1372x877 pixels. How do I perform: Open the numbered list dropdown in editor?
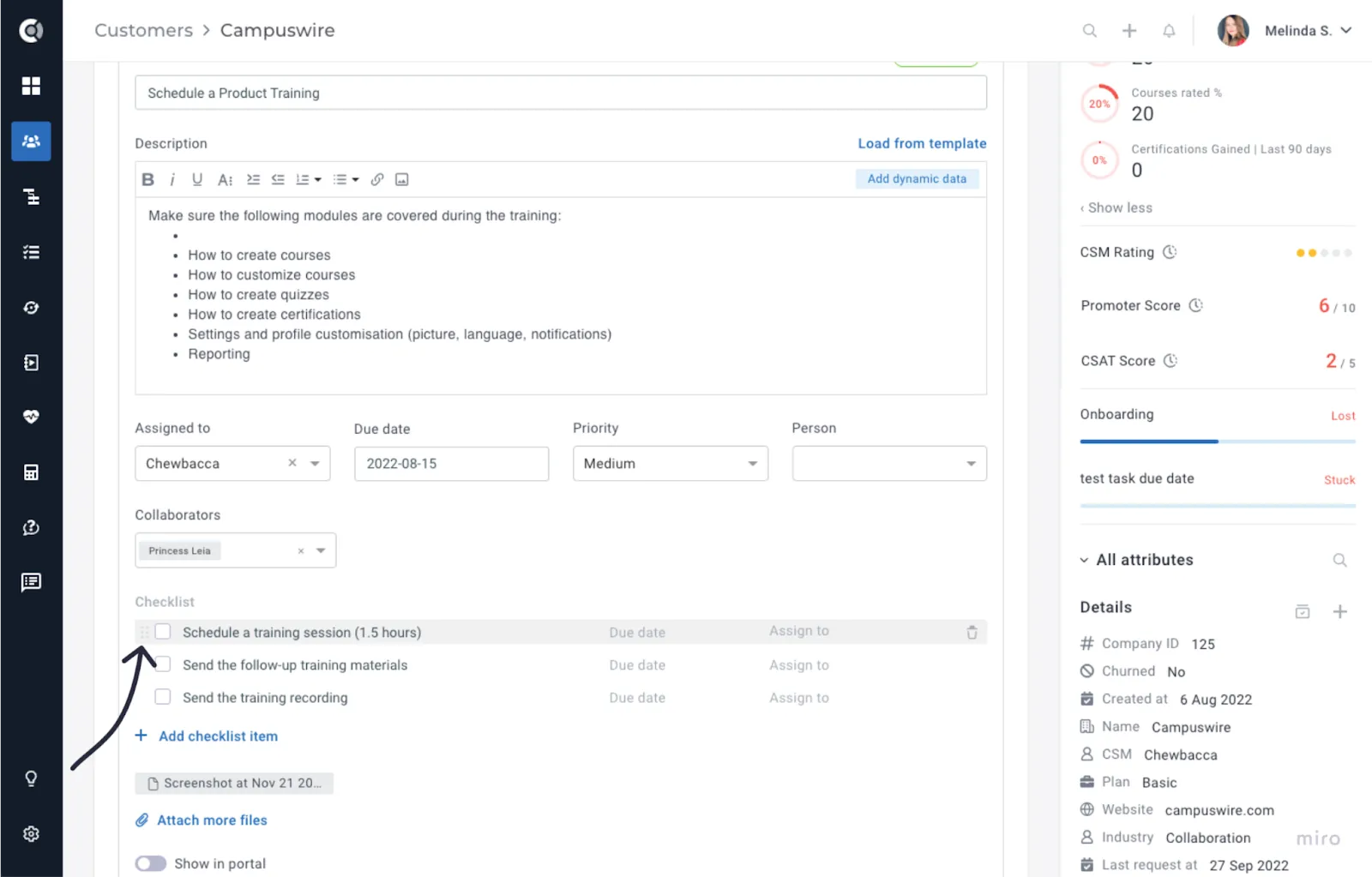click(x=309, y=179)
